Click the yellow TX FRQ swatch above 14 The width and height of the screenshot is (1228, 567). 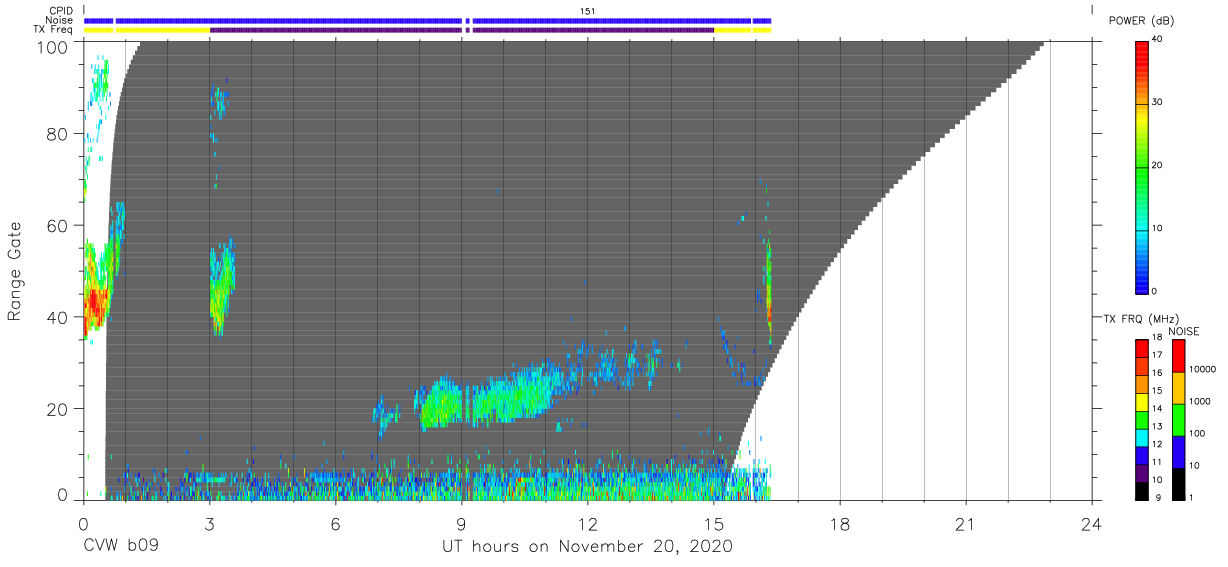click(x=1142, y=401)
